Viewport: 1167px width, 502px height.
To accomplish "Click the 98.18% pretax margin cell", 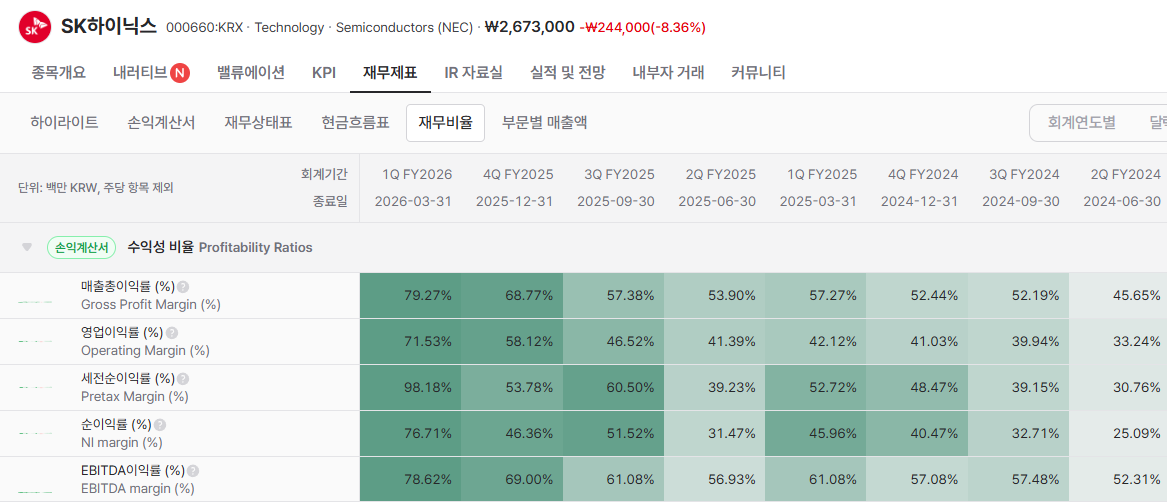I will point(411,388).
